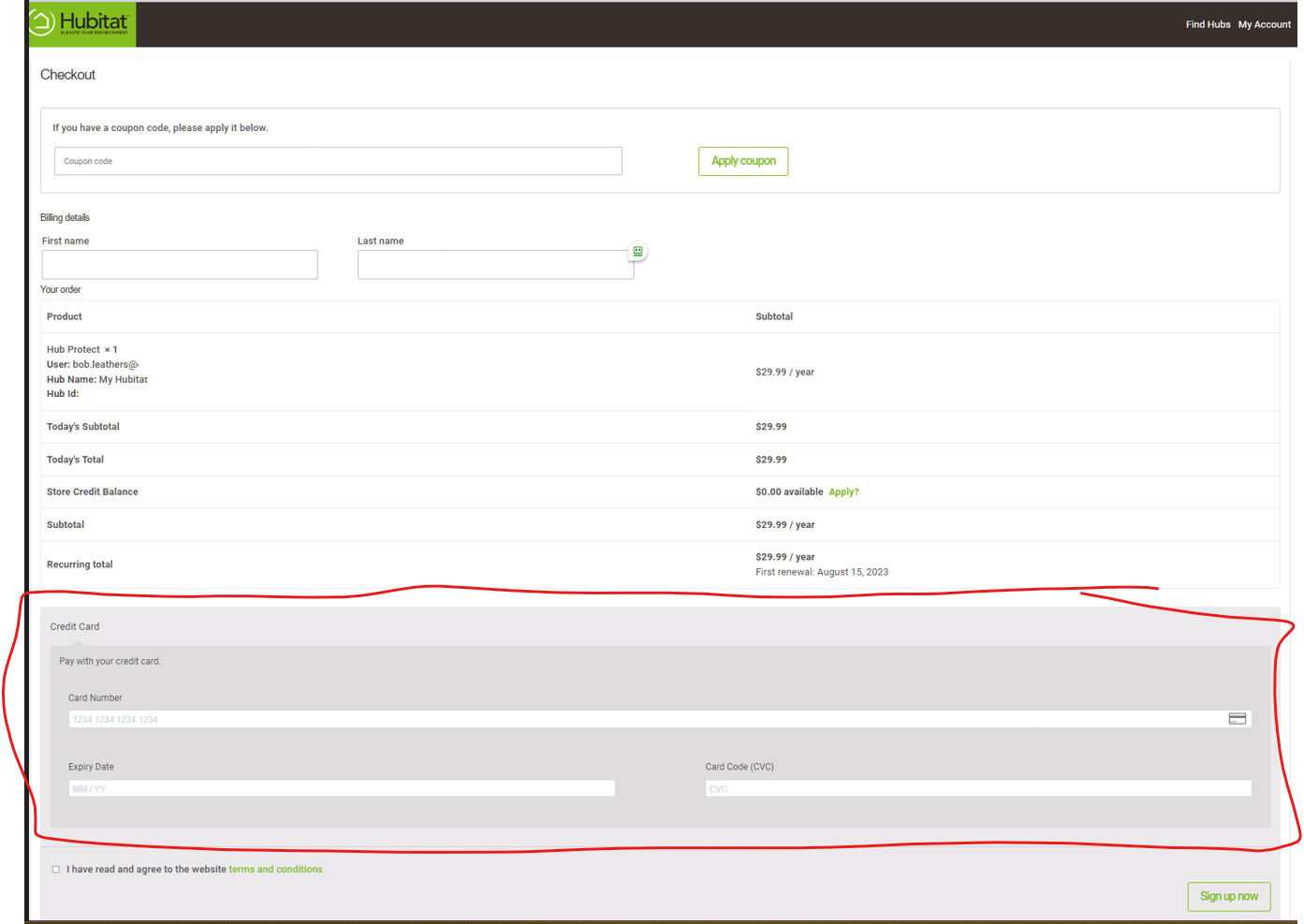
Task: Click the Hubitat logo
Action: [x=81, y=23]
